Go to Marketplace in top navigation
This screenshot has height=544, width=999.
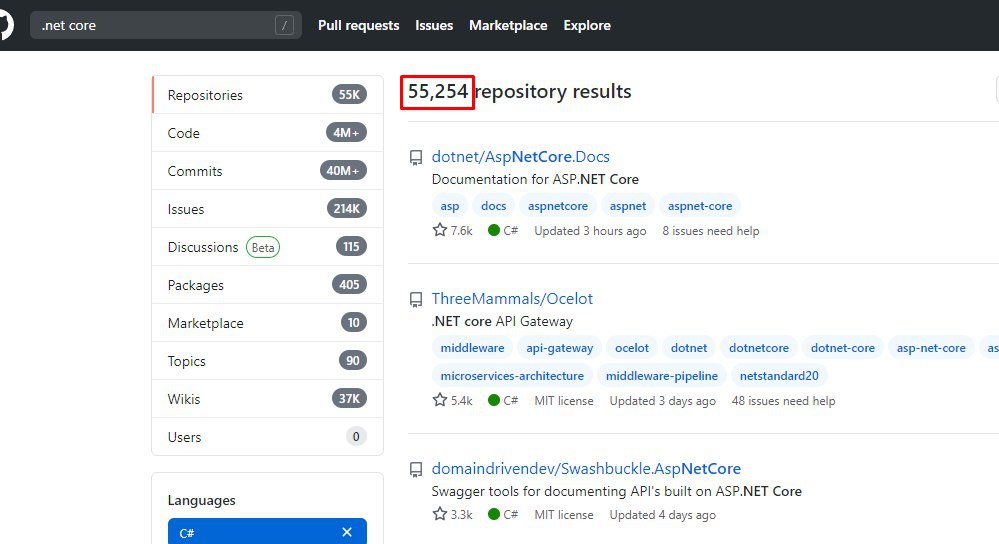(508, 25)
